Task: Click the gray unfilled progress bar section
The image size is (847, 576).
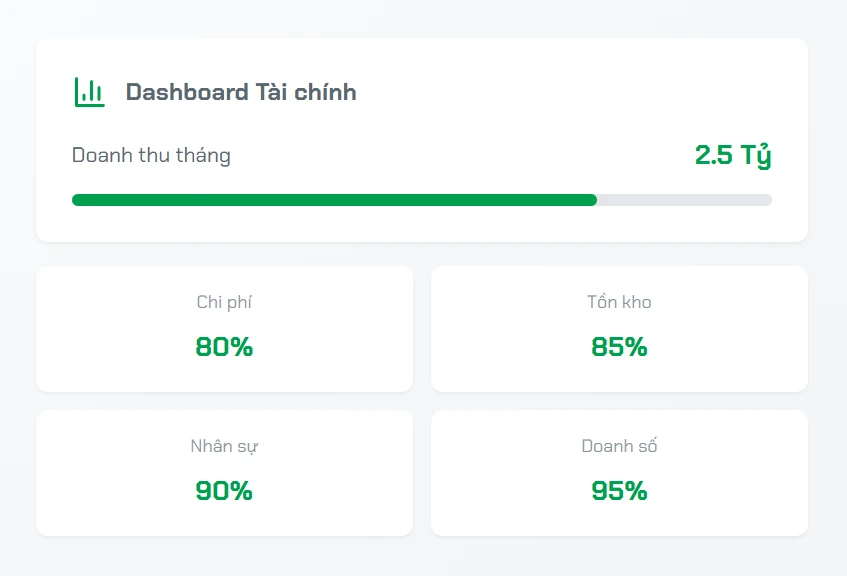Action: click(x=684, y=200)
